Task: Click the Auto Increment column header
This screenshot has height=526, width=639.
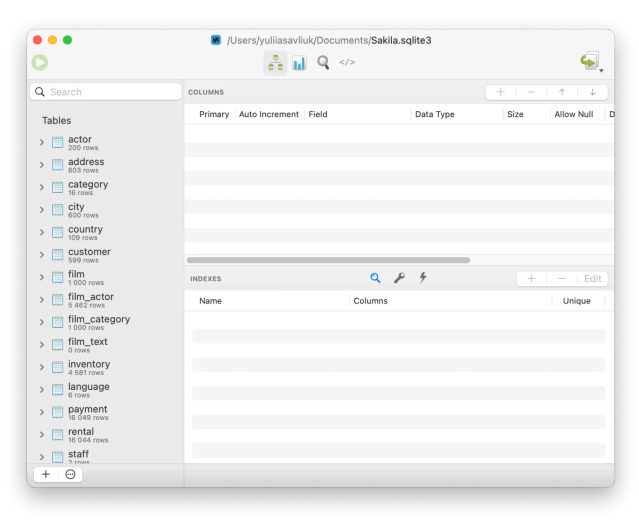Action: pyautogui.click(x=269, y=114)
